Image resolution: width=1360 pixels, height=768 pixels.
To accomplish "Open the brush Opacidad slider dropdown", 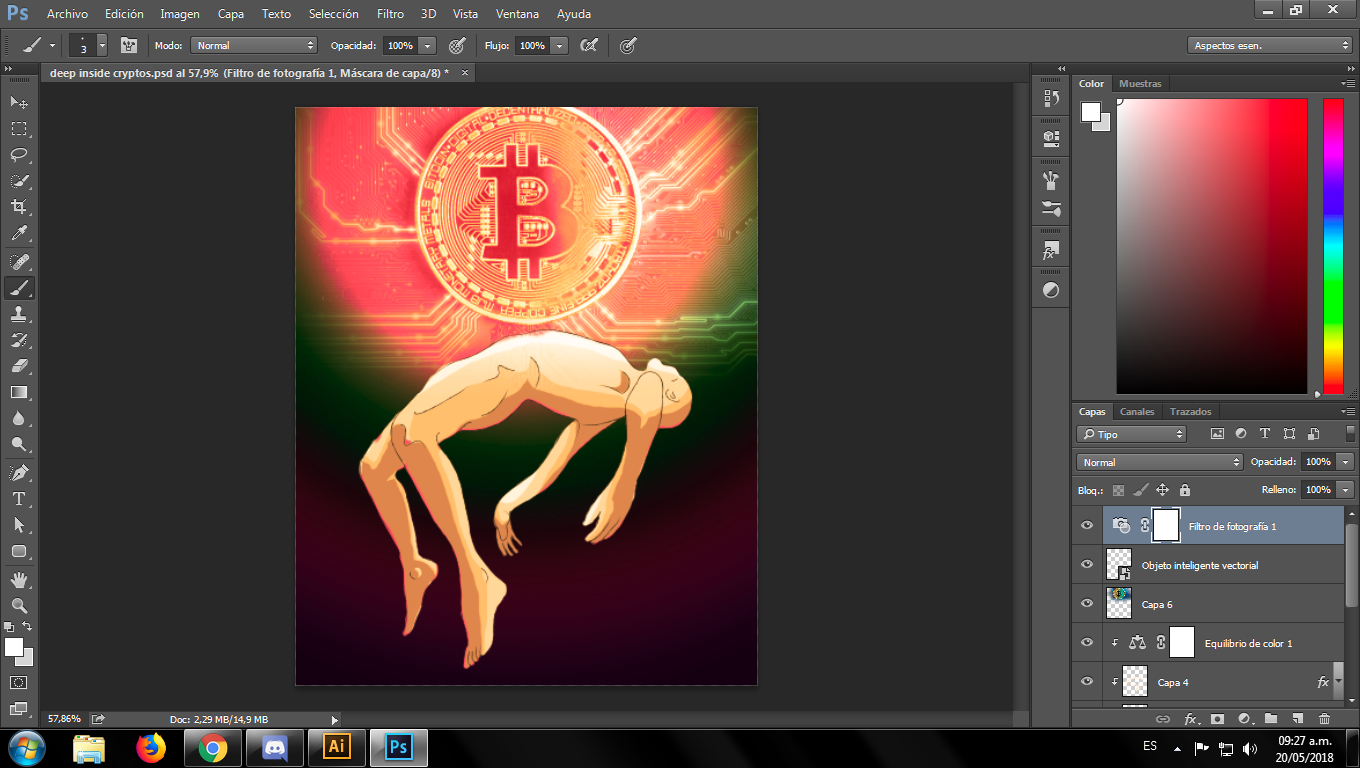I will [428, 45].
